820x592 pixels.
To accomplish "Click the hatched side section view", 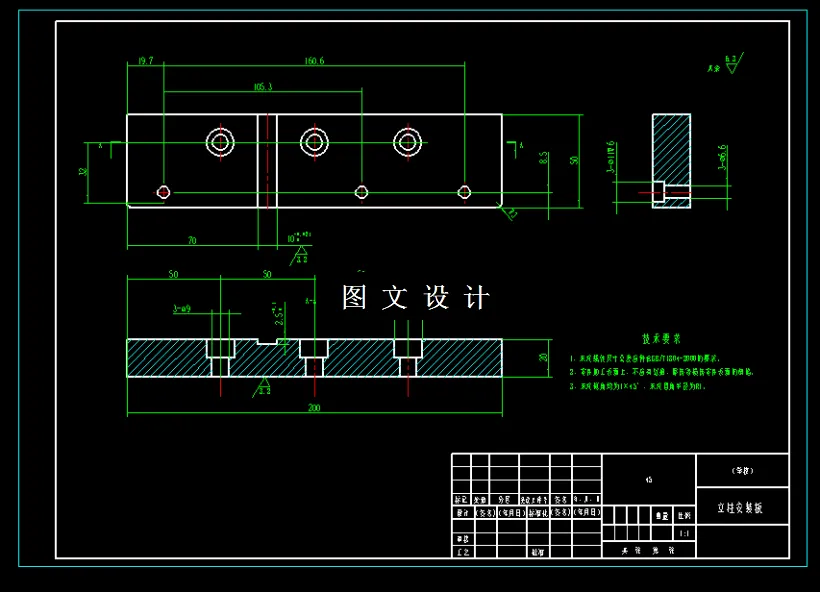I will 671,161.
